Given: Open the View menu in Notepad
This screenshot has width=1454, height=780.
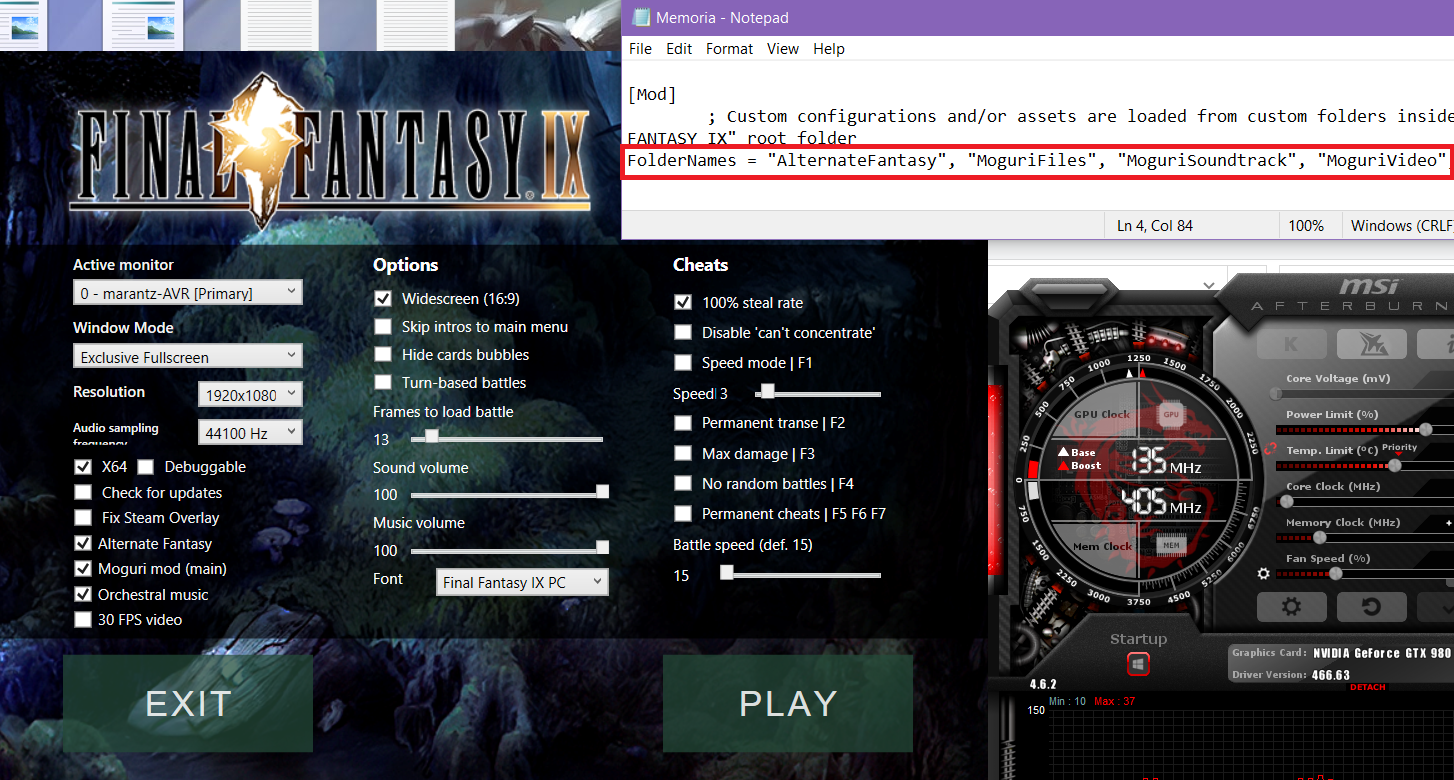Looking at the screenshot, I should pos(783,48).
